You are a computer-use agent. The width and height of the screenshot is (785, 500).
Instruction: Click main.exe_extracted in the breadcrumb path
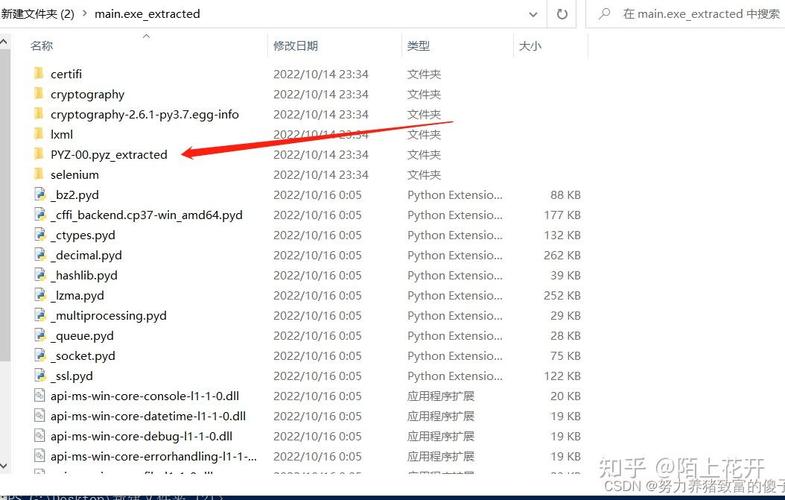pos(147,14)
